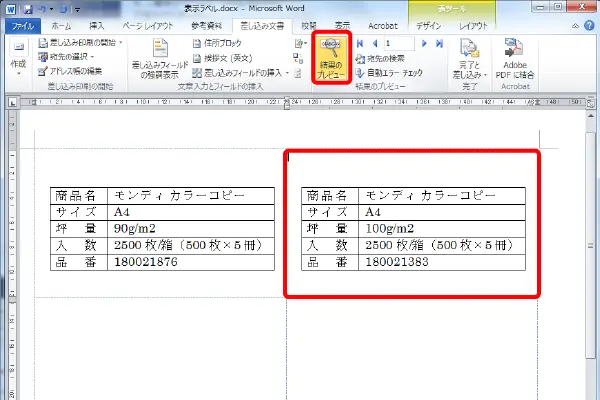Click 商品名 in the left label
The image size is (600, 400).
tap(75, 196)
